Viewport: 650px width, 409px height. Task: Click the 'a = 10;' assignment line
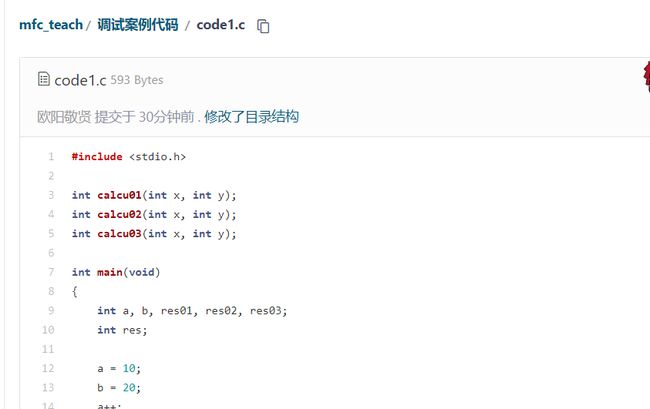[x=119, y=368]
